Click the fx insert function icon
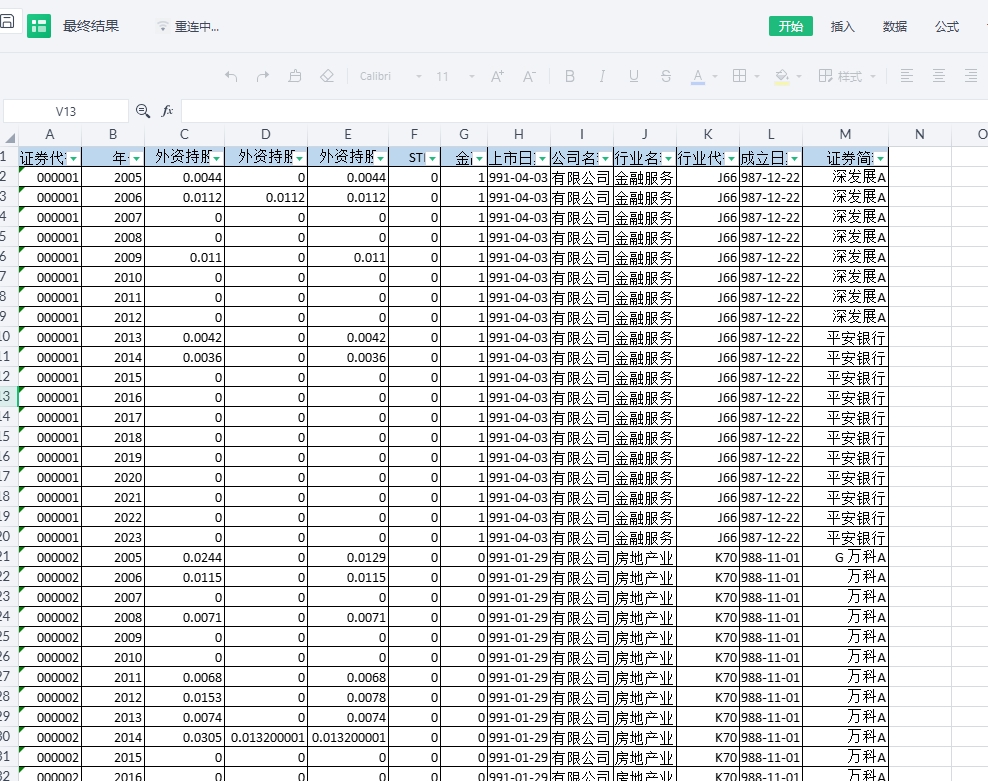 coord(167,112)
